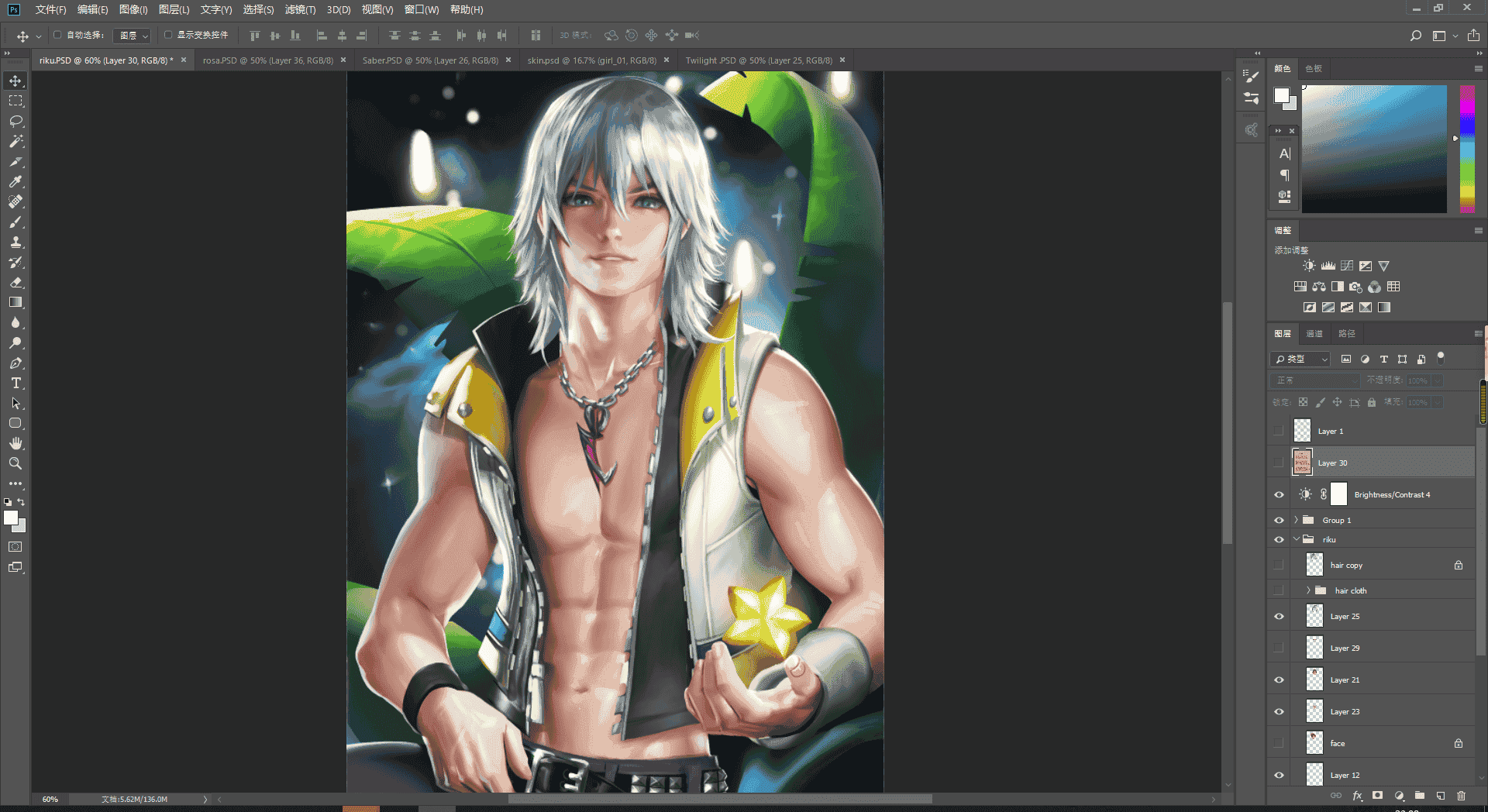Select the Move tool
Viewport: 1488px width, 812px height.
tap(15, 81)
